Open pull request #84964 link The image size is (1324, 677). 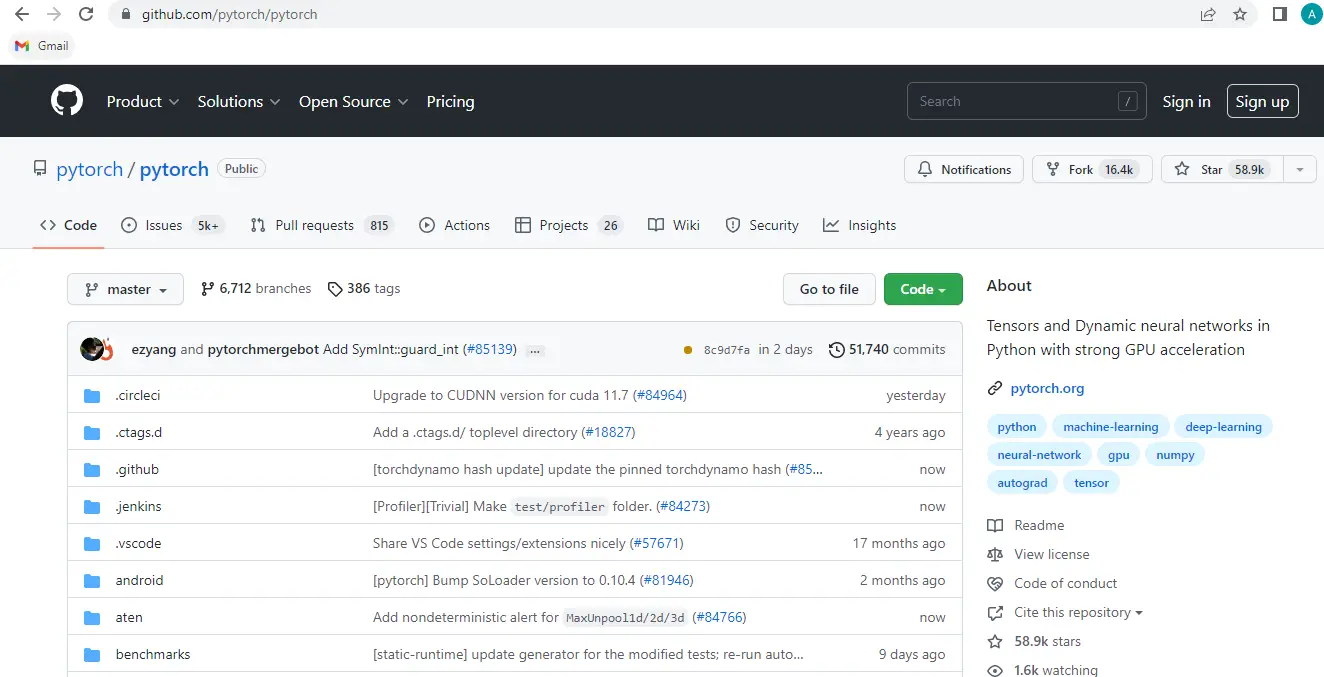[660, 396]
